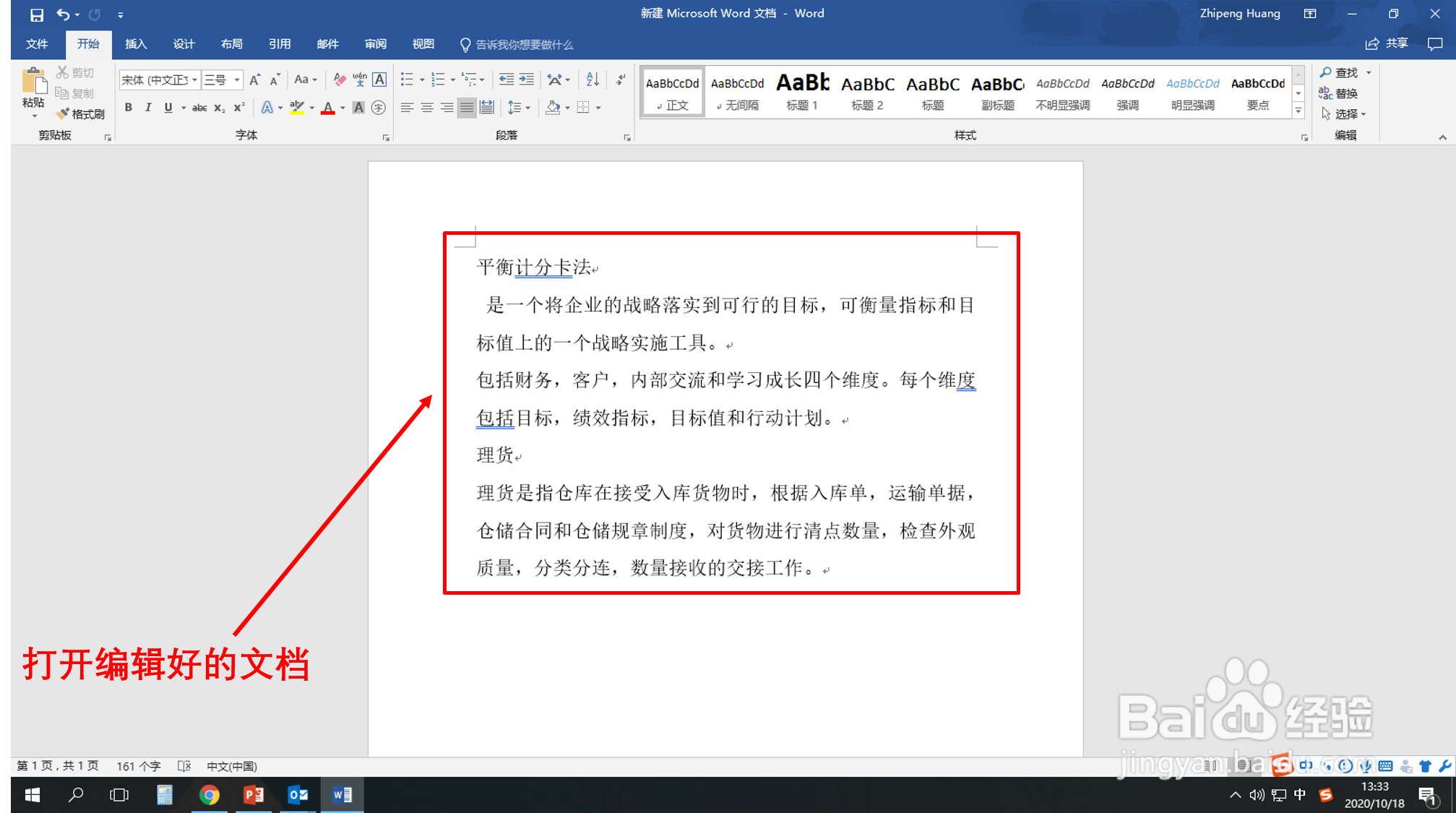
Task: Switch to the 插入 ribbon tab
Action: (x=136, y=44)
